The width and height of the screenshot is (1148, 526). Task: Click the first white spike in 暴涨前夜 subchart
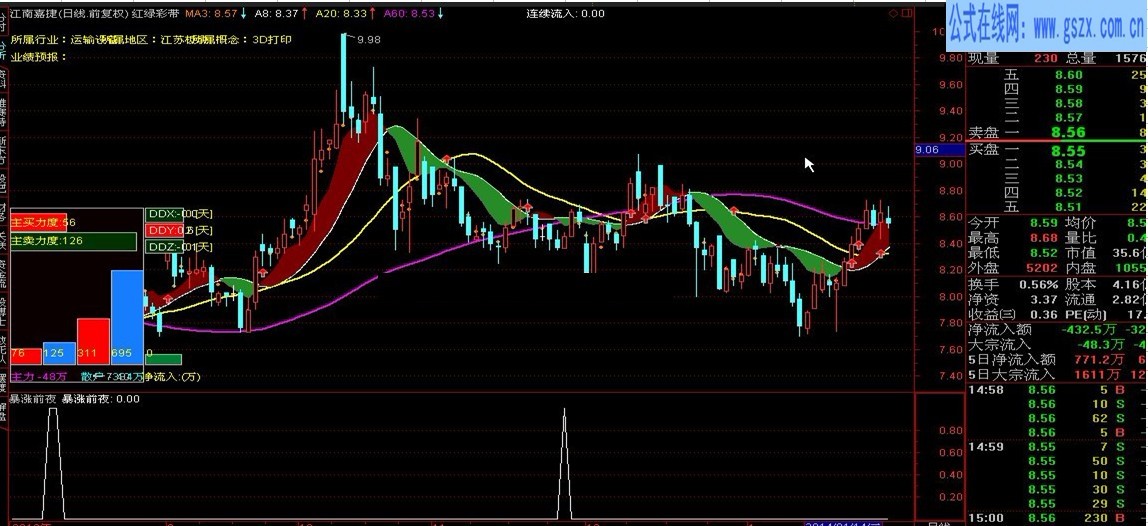click(53, 463)
